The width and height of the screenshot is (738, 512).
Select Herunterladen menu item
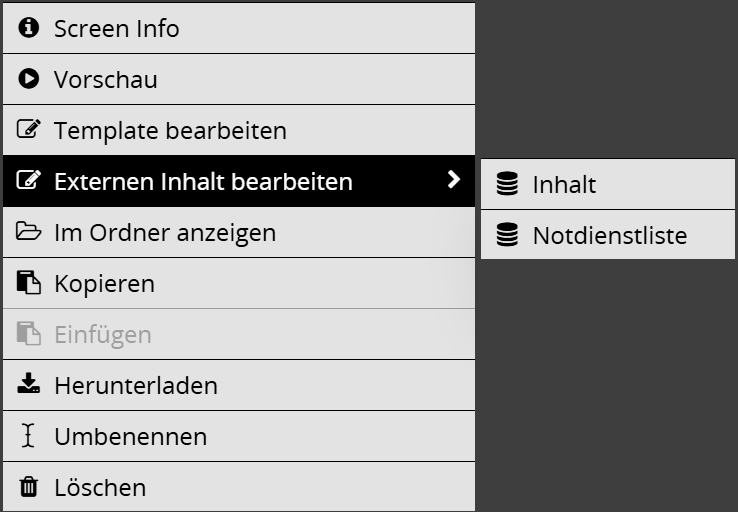pyautogui.click(x=136, y=385)
